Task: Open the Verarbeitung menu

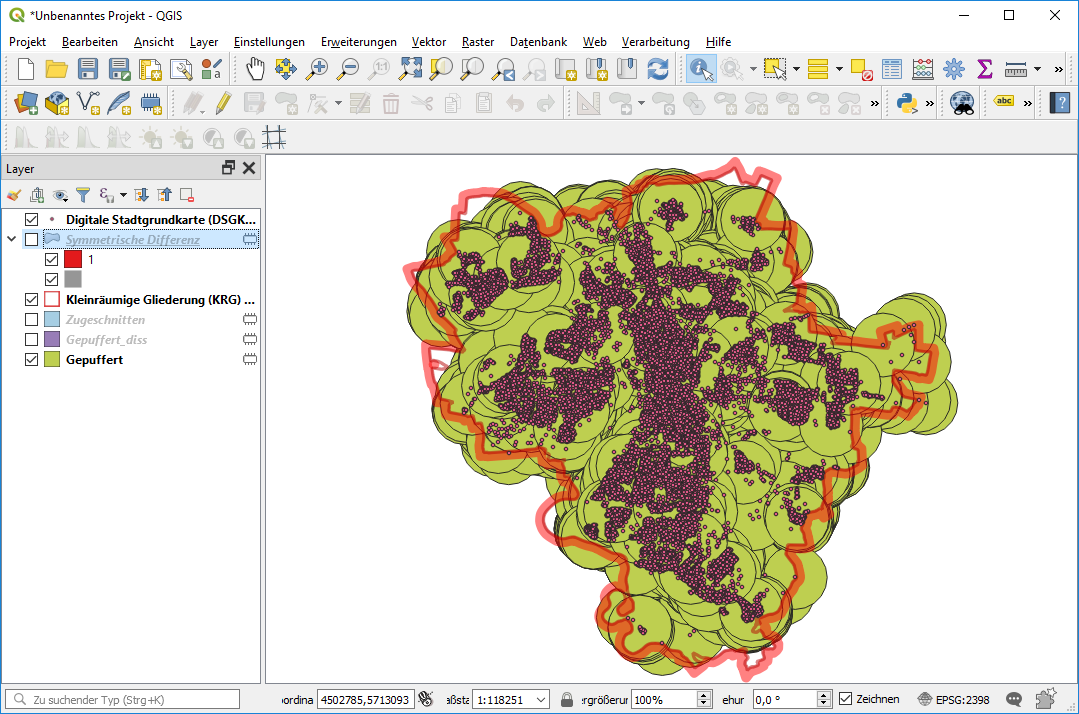Action: [655, 42]
